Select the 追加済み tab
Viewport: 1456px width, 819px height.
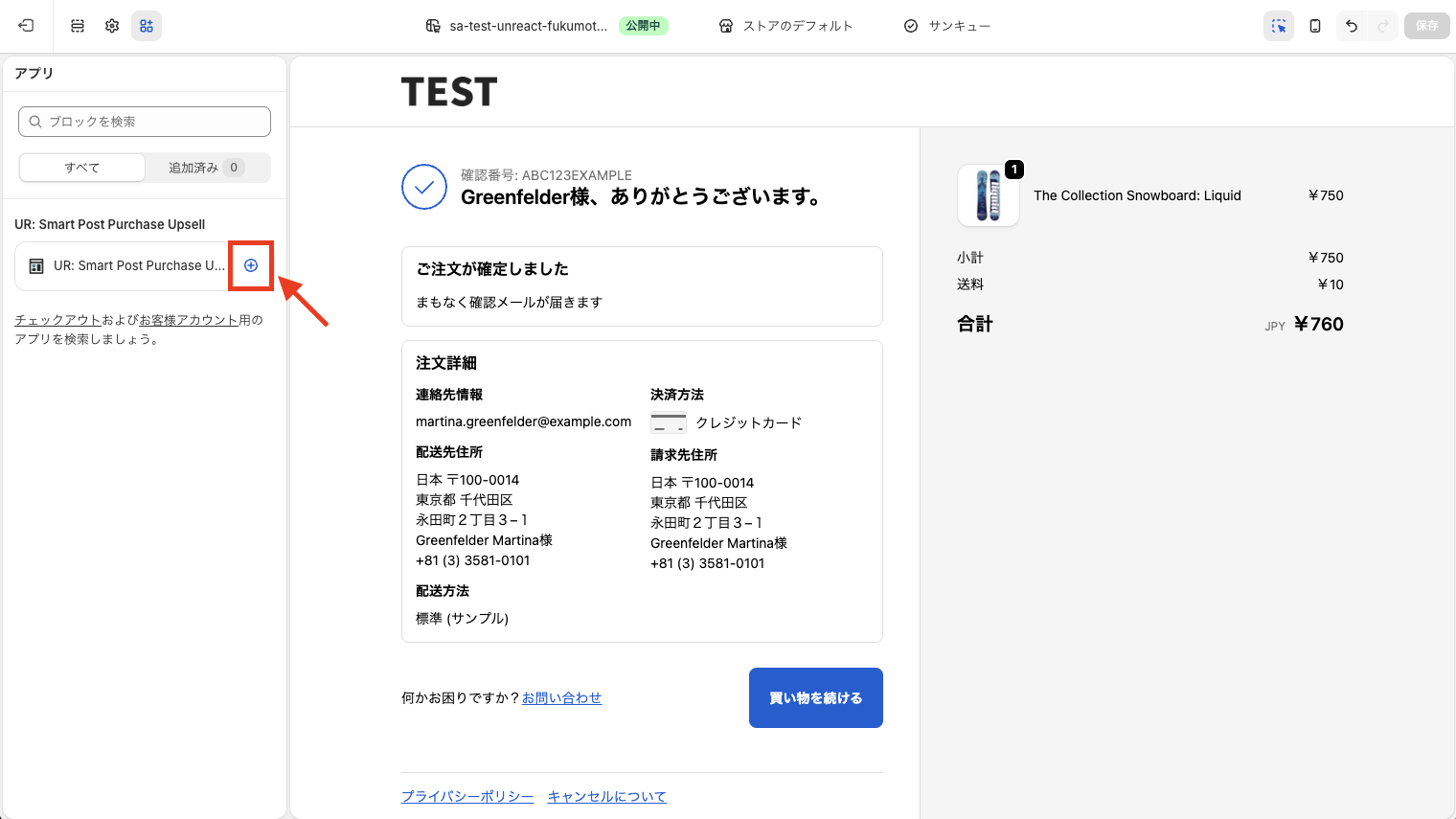pyautogui.click(x=207, y=168)
